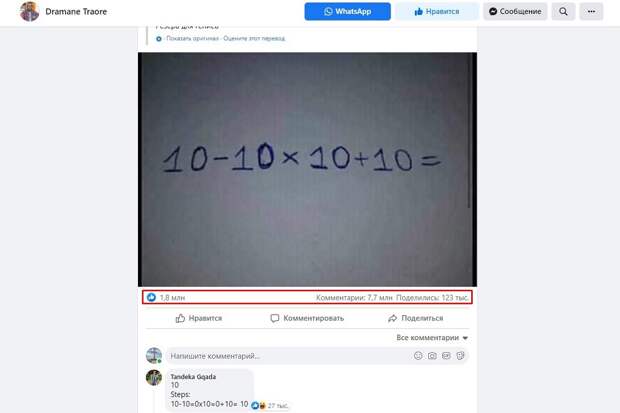Image resolution: width=620 pixels, height=413 pixels.
Task: Expand the Все комментарии dropdown
Action: 432,337
